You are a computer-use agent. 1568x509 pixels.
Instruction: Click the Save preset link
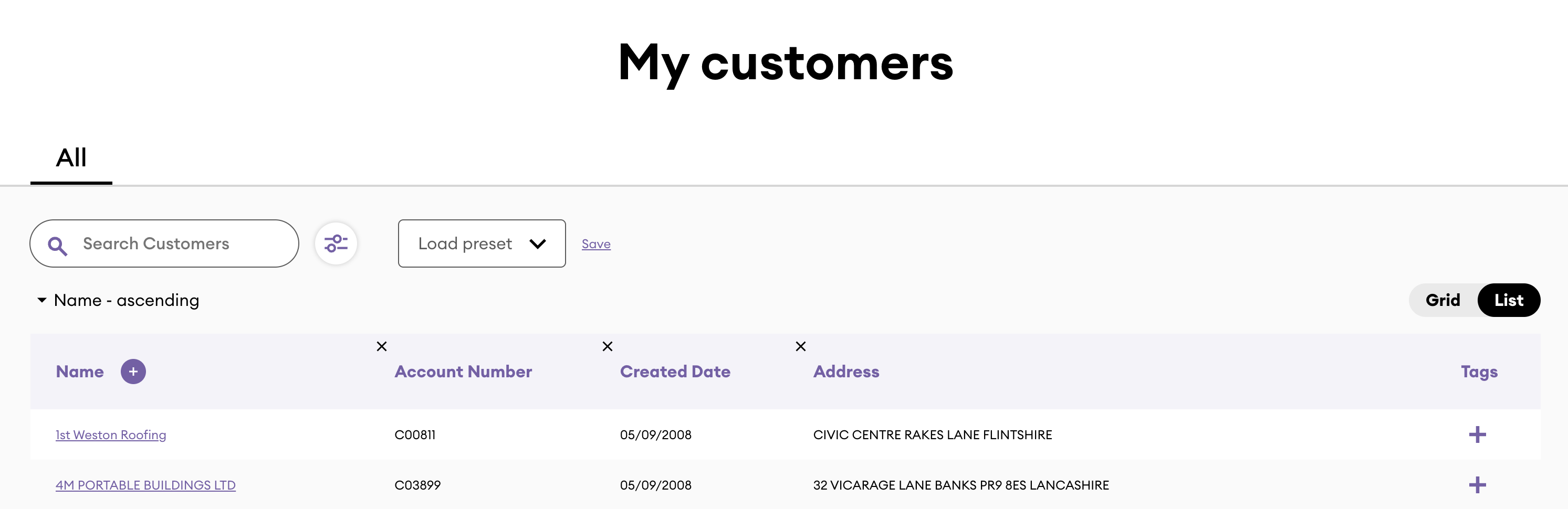click(x=596, y=245)
